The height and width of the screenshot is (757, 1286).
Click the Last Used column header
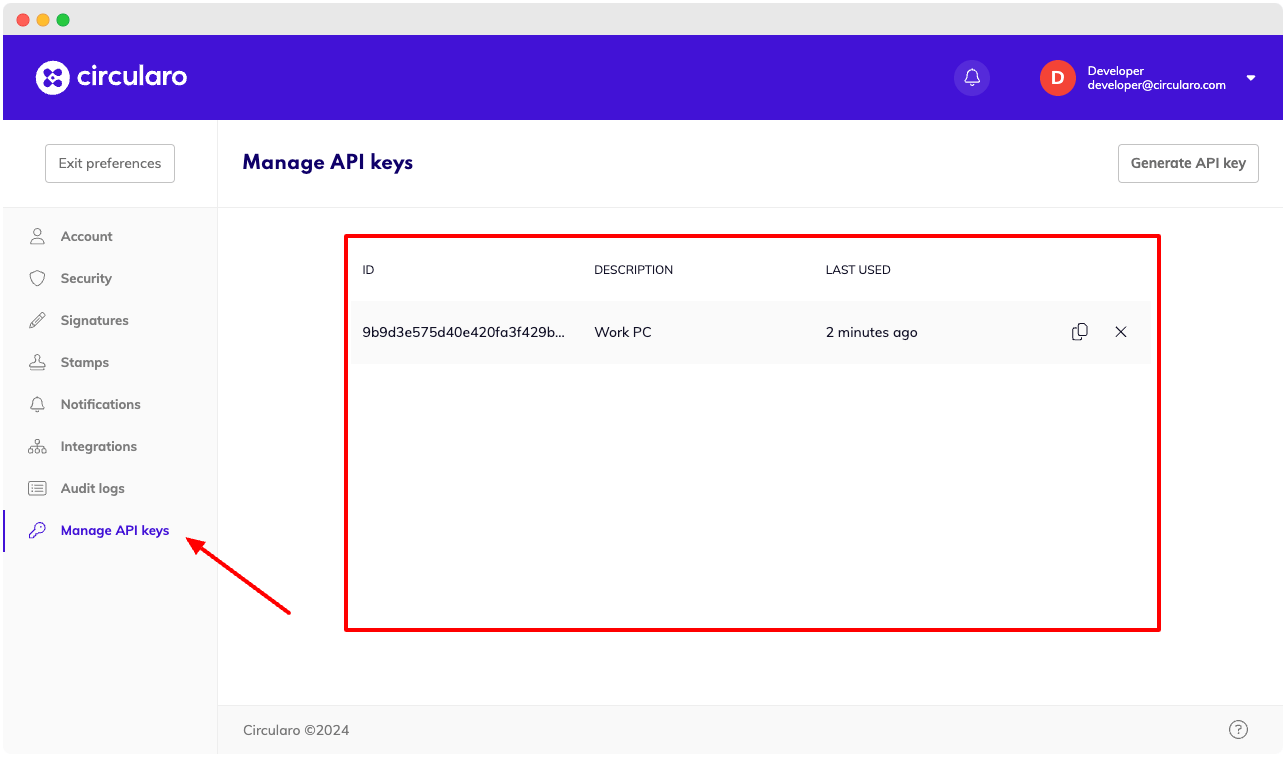(x=858, y=269)
